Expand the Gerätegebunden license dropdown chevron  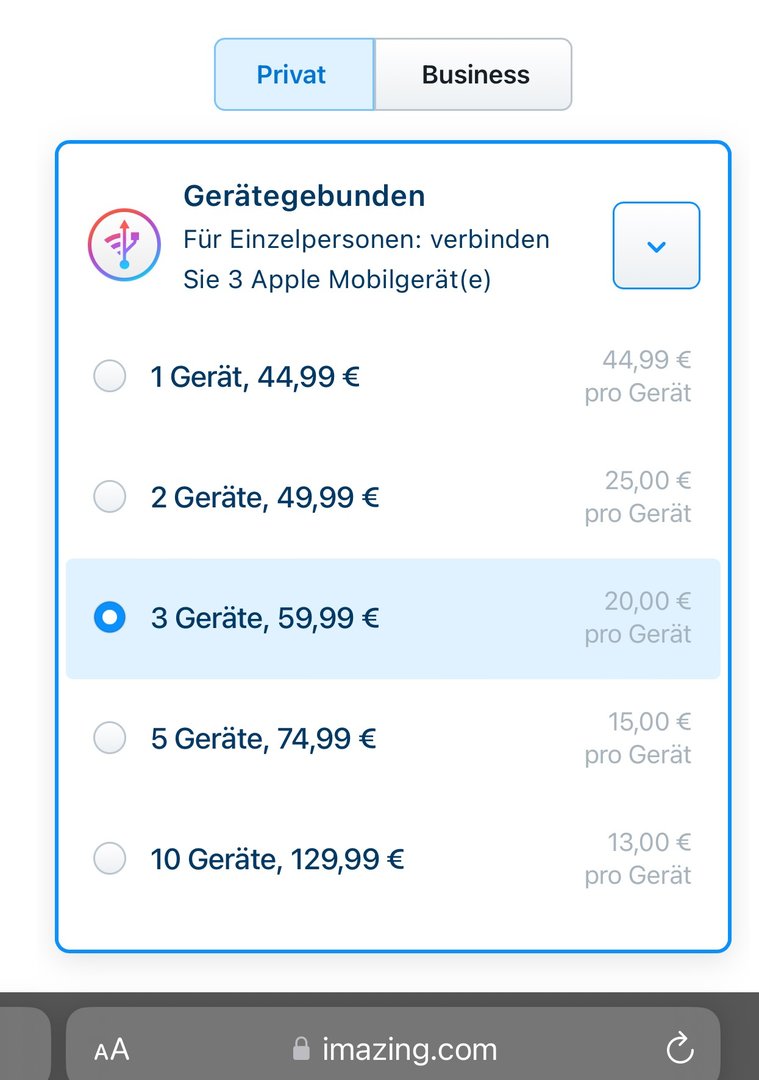click(656, 245)
